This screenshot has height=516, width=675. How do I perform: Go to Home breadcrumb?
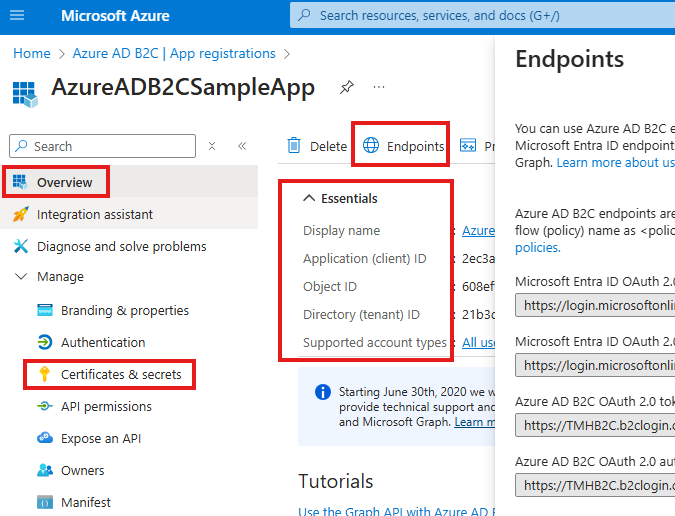point(32,53)
